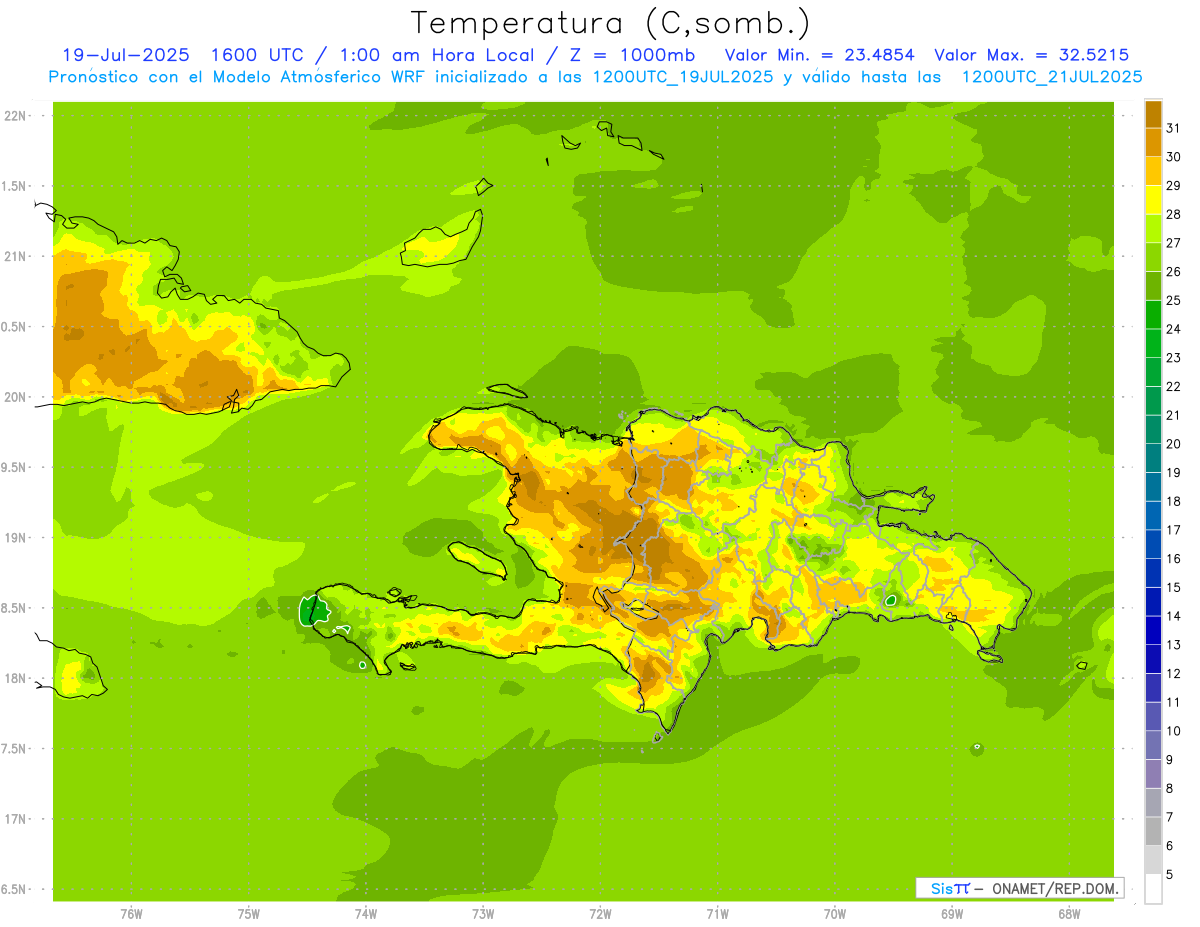Click the '9.5N' latitude axis label
This screenshot has height=927, width=1200.
pyautogui.click(x=15, y=467)
